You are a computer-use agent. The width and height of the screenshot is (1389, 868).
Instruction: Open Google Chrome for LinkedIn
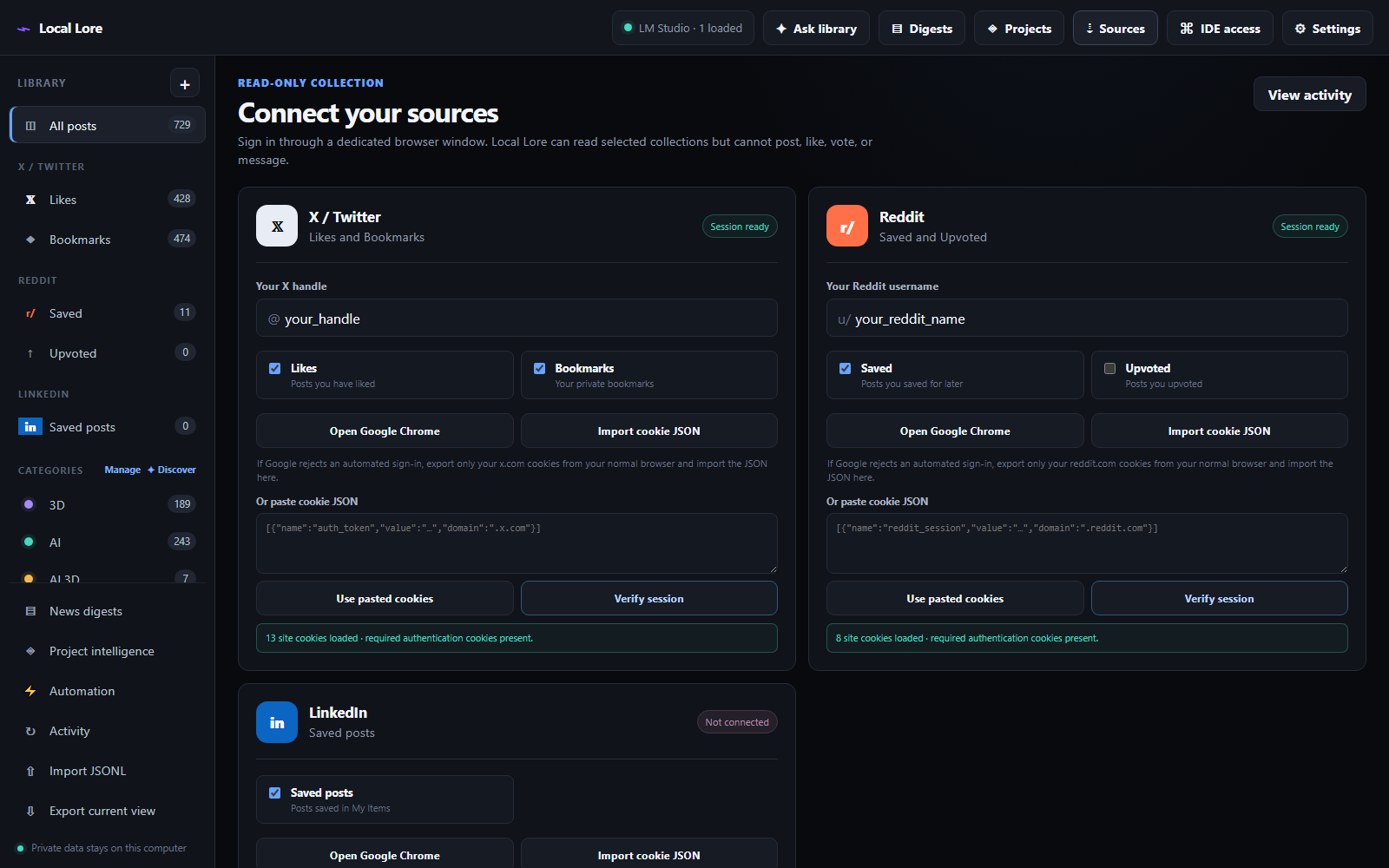(x=385, y=855)
